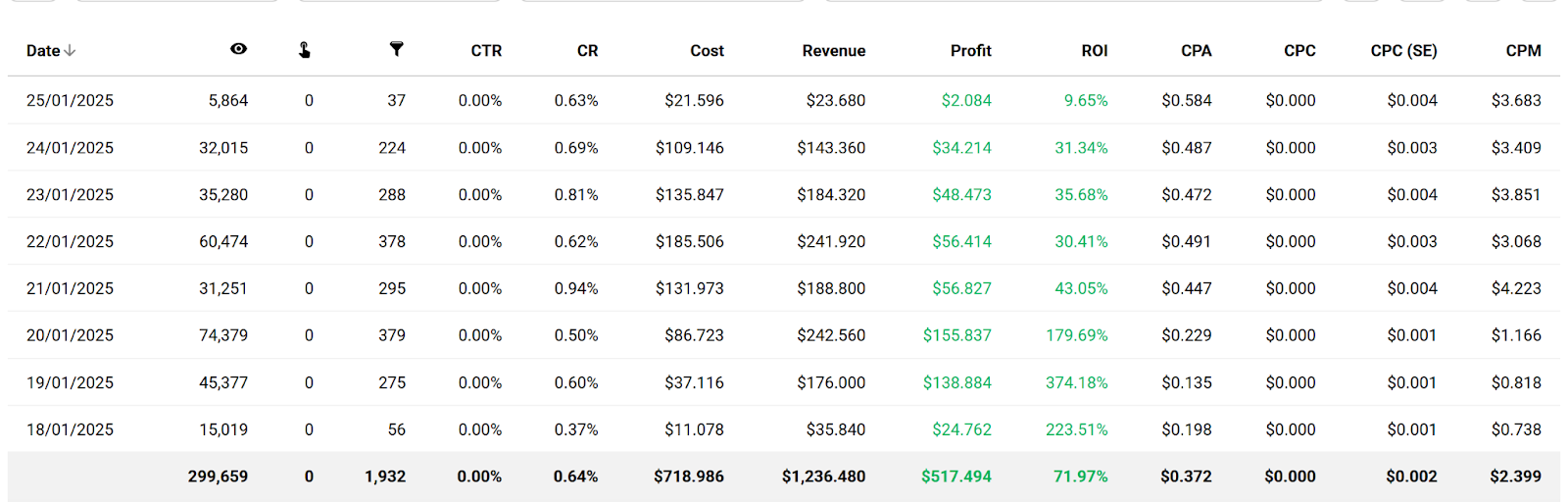Click the 374.18% ROI value
This screenshot has width=1568, height=502.
1076,382
